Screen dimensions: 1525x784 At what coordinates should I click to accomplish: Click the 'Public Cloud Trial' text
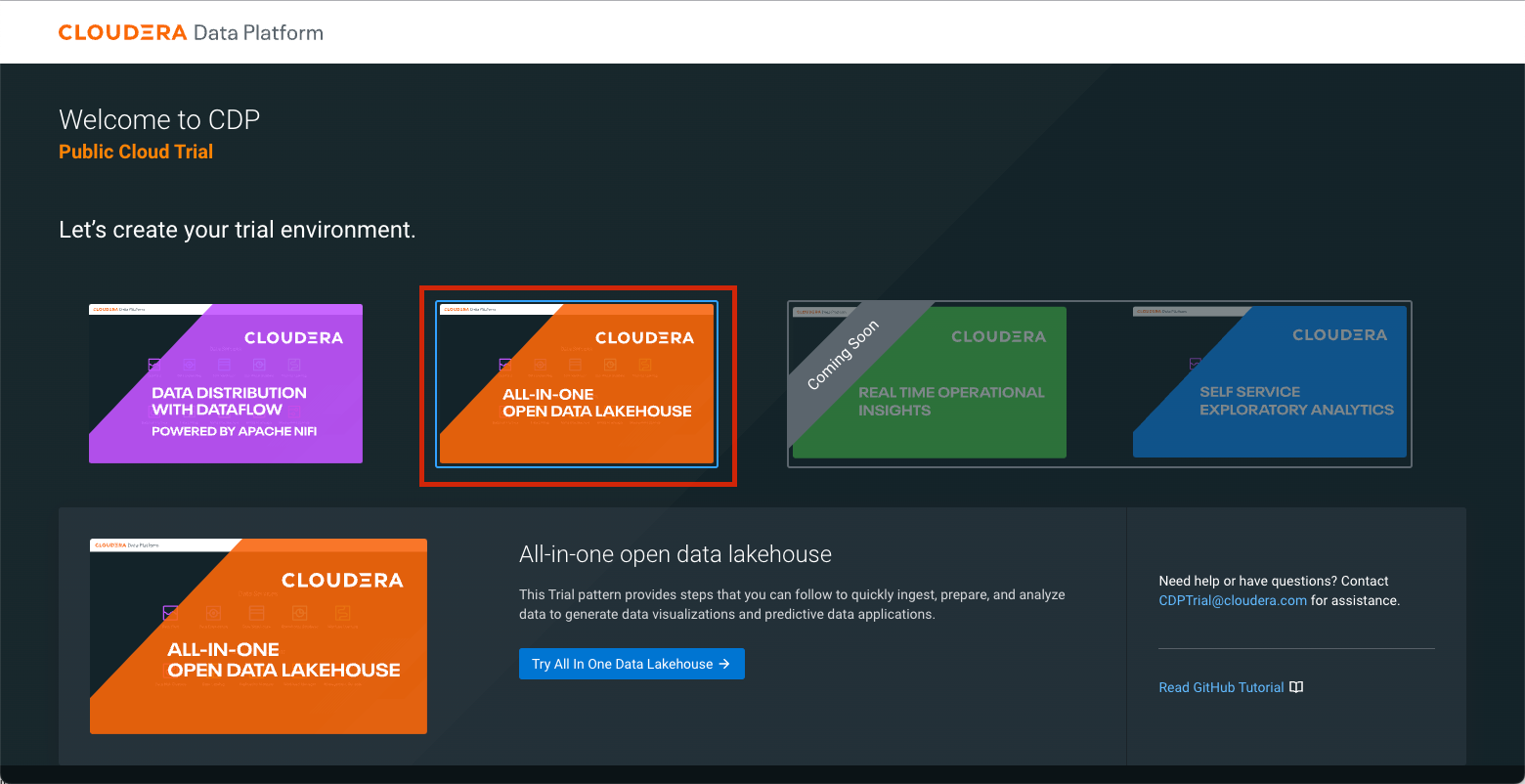[136, 152]
